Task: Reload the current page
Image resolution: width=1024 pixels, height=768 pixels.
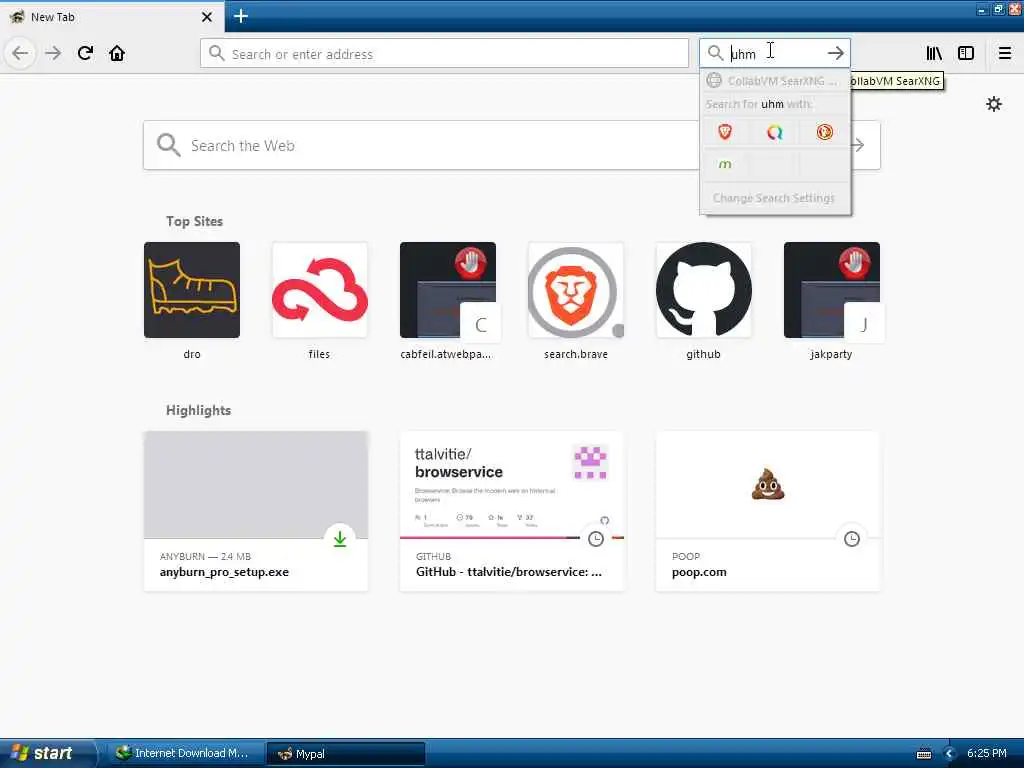Action: (x=86, y=54)
